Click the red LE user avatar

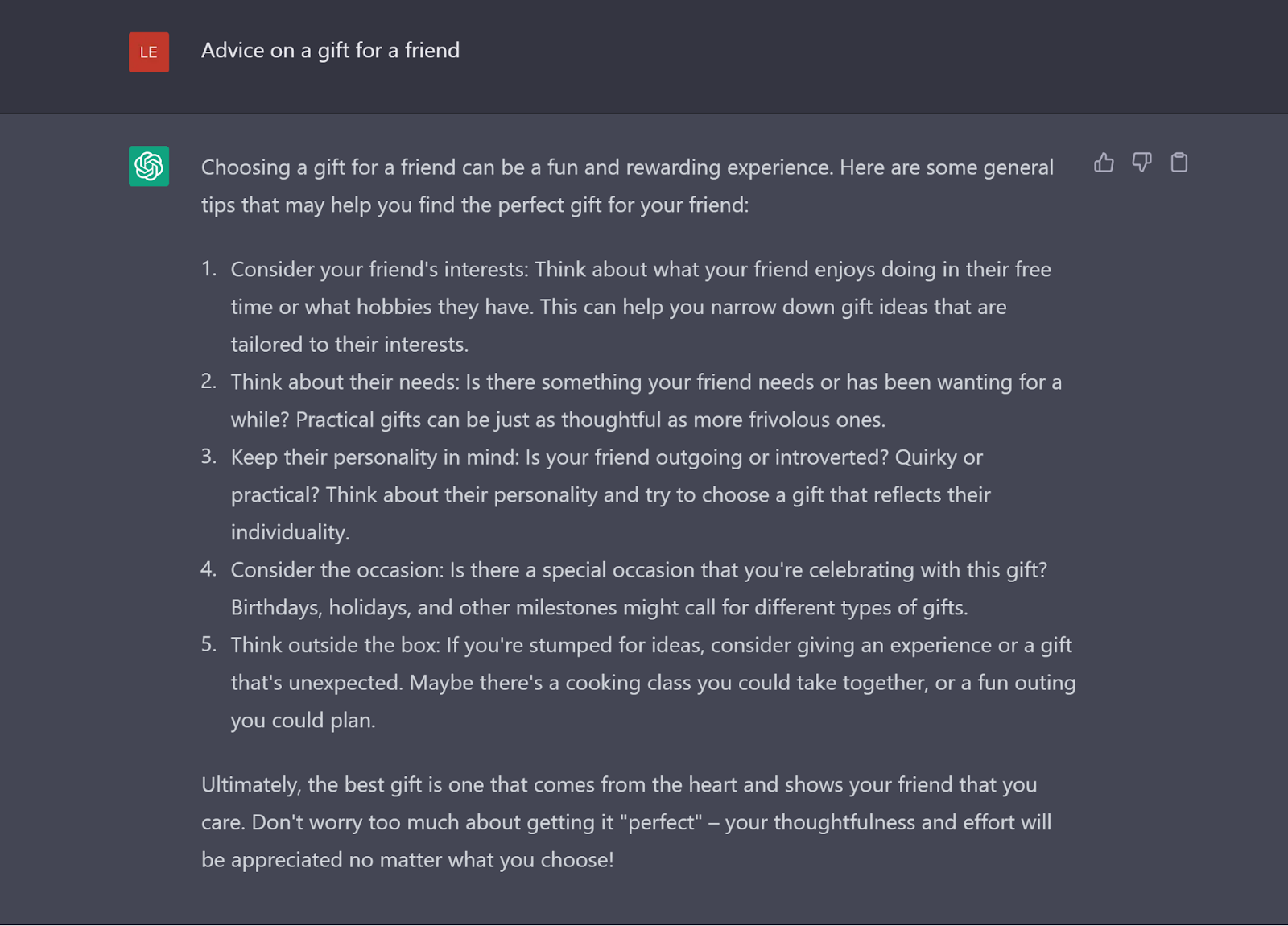point(149,52)
